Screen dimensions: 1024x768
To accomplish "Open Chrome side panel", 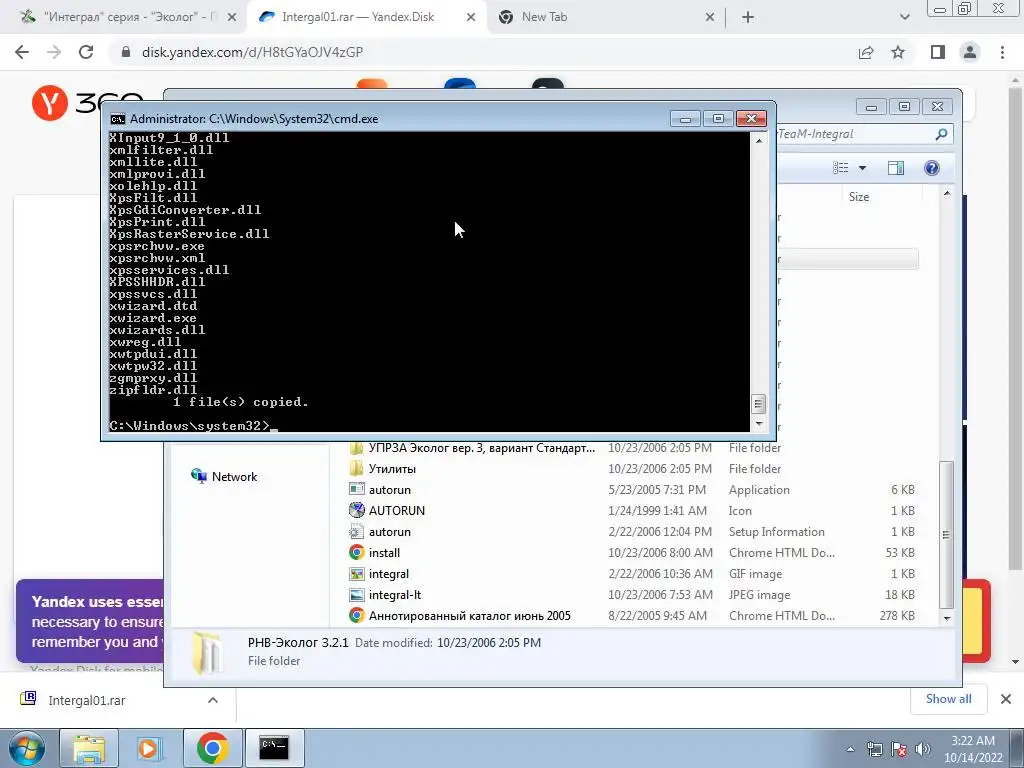I will [x=938, y=52].
